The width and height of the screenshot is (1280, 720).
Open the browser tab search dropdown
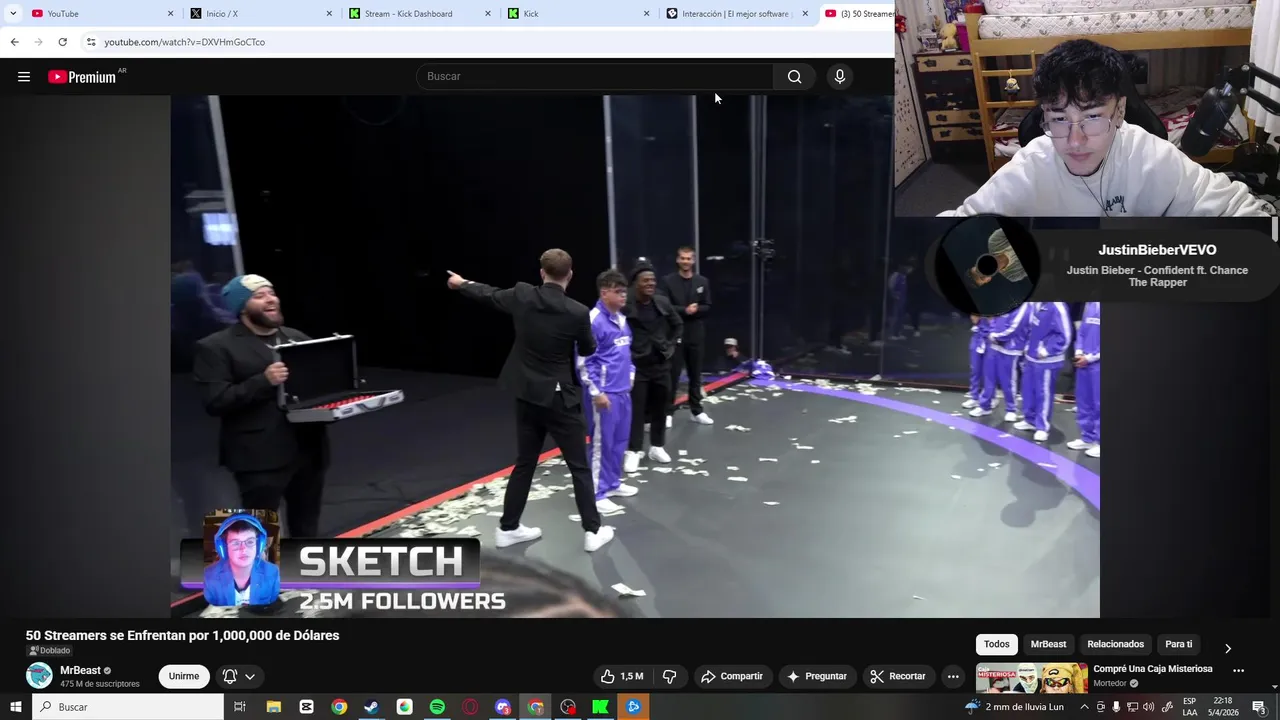coord(13,14)
